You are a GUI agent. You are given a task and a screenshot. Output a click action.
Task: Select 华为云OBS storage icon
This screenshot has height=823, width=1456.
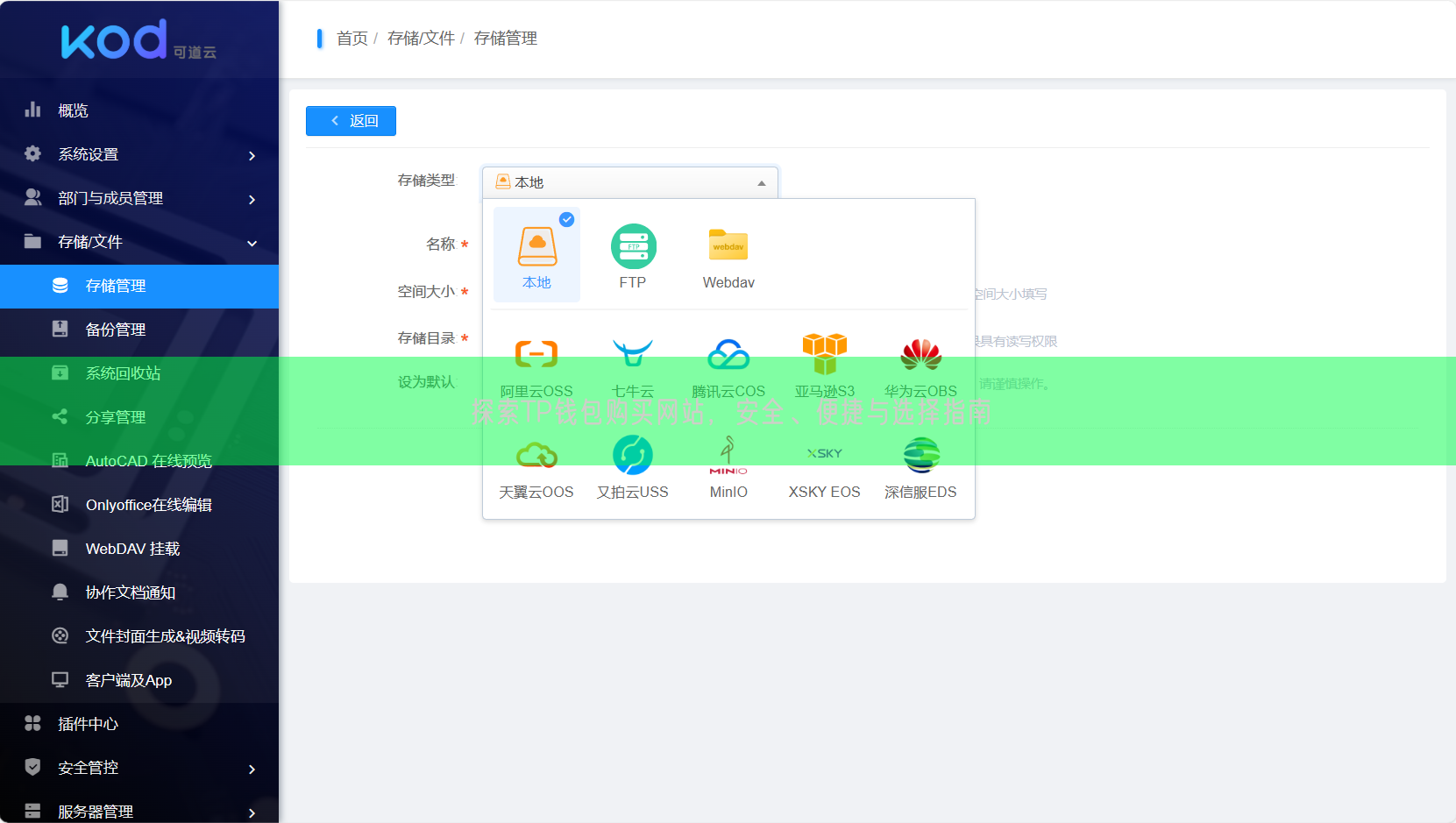(921, 354)
